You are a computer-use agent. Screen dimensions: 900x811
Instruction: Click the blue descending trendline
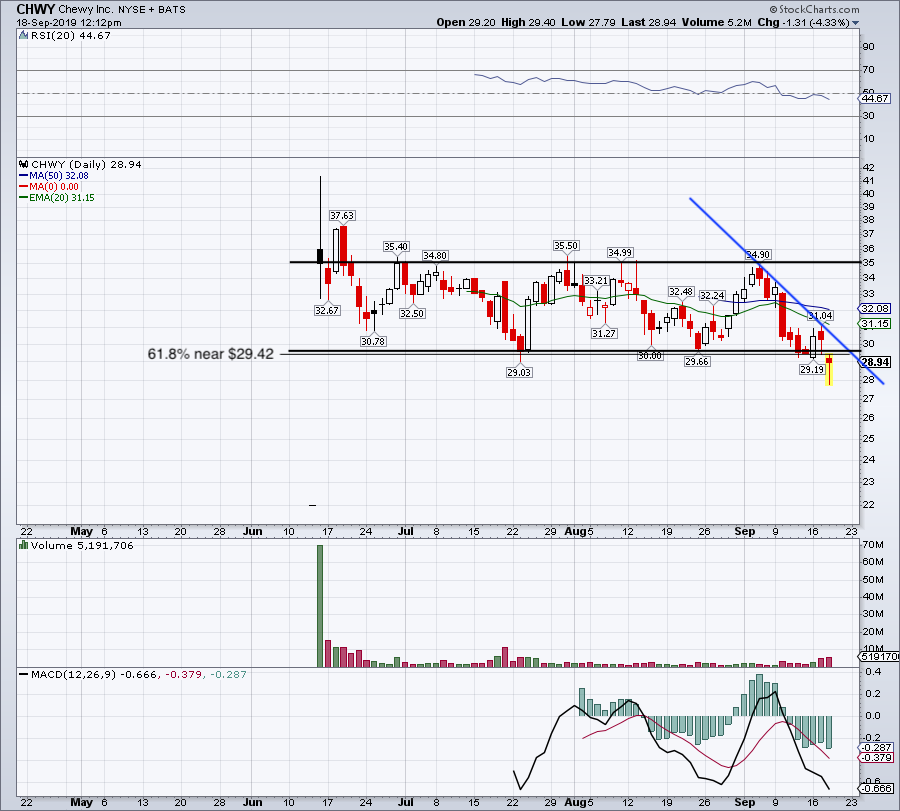(786, 291)
